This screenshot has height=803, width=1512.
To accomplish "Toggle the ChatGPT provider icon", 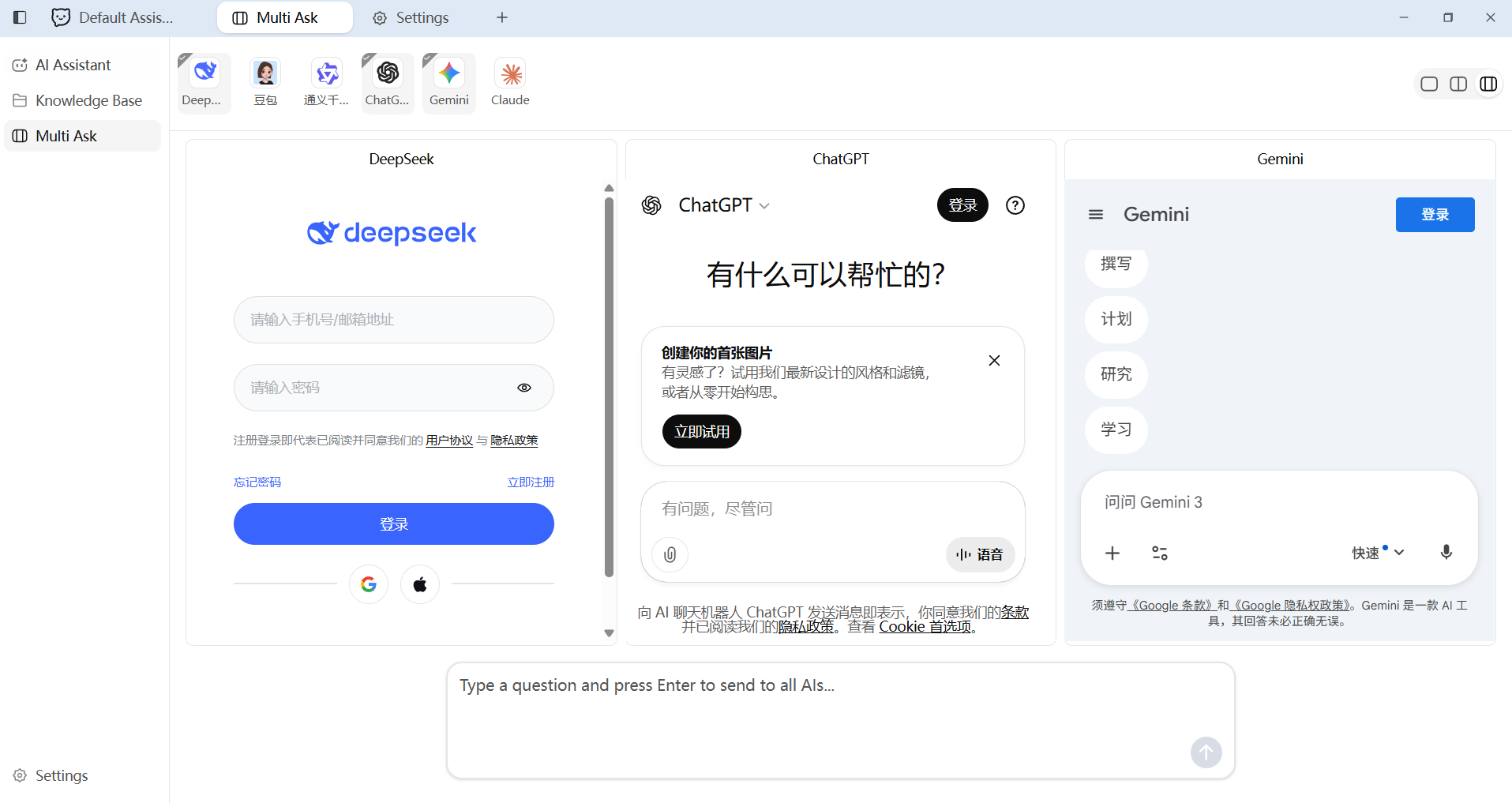I will (x=387, y=83).
